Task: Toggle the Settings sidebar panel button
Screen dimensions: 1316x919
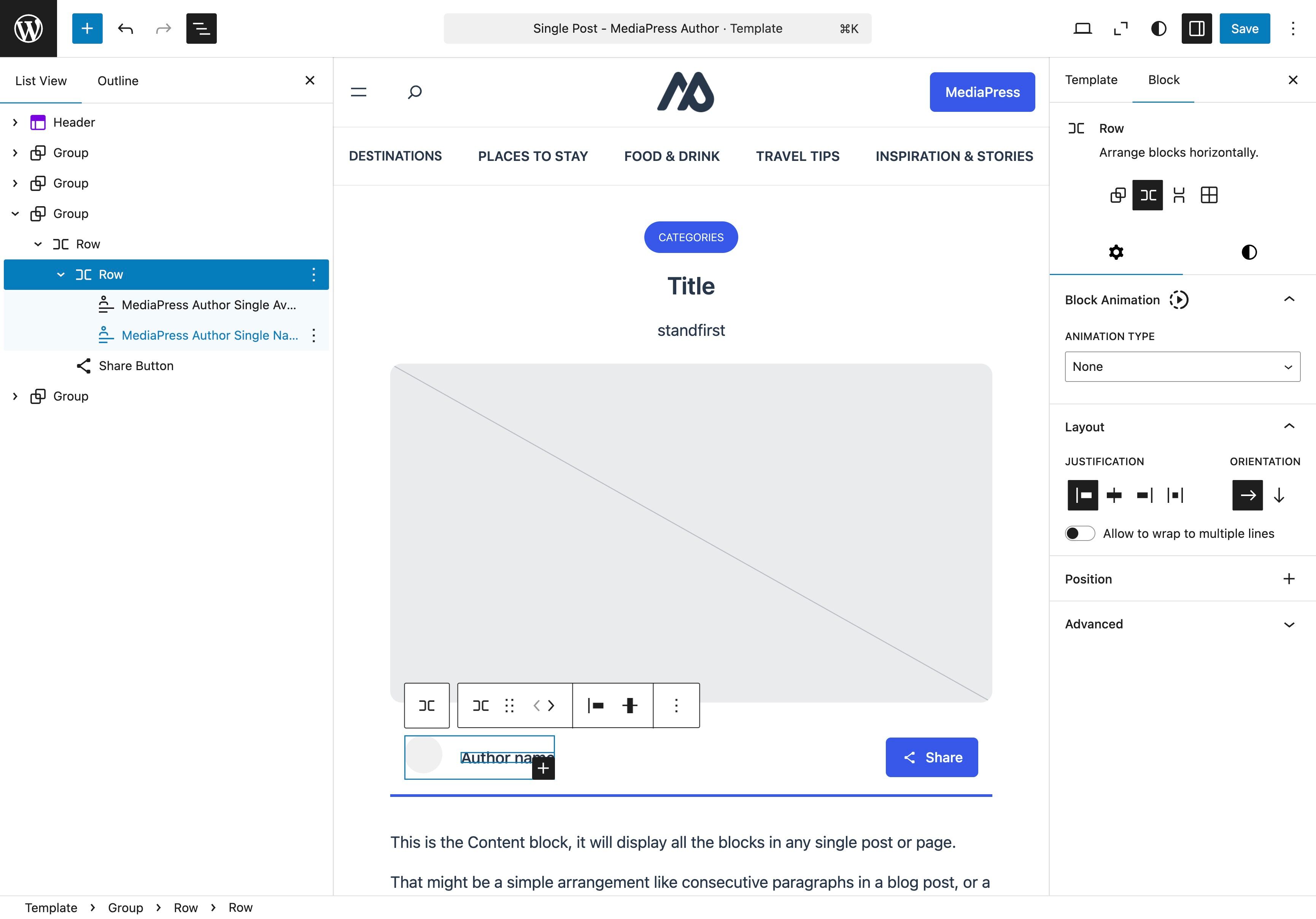Action: (1196, 29)
